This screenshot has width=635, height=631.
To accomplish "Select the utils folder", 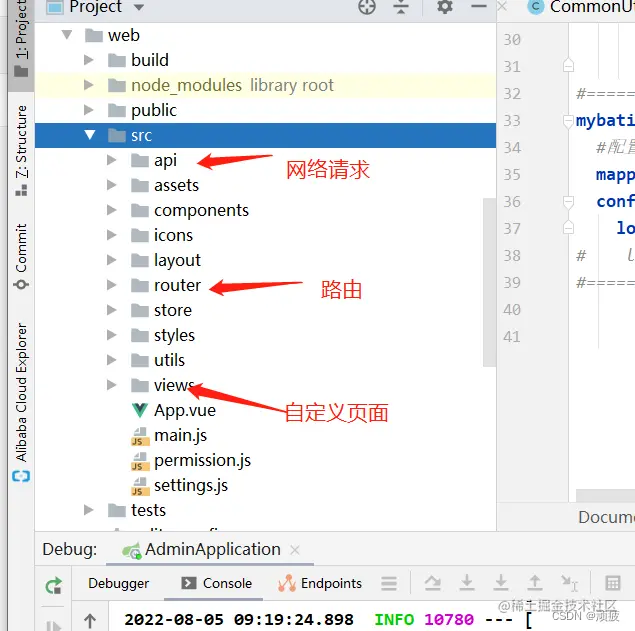I will click(x=169, y=360).
